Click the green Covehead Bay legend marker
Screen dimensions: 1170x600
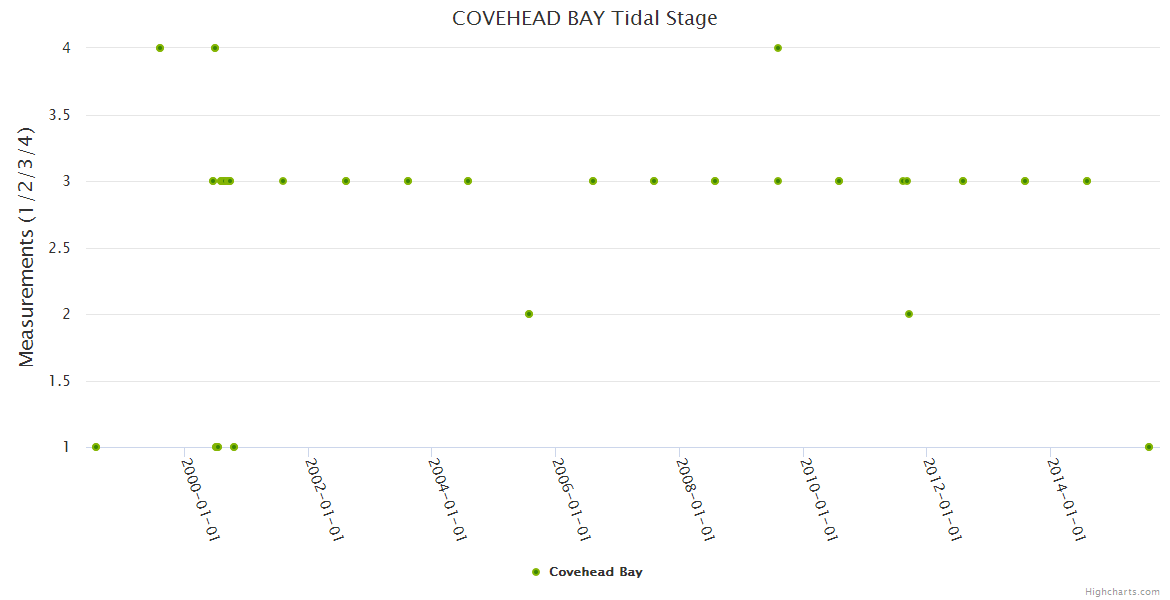tap(536, 572)
